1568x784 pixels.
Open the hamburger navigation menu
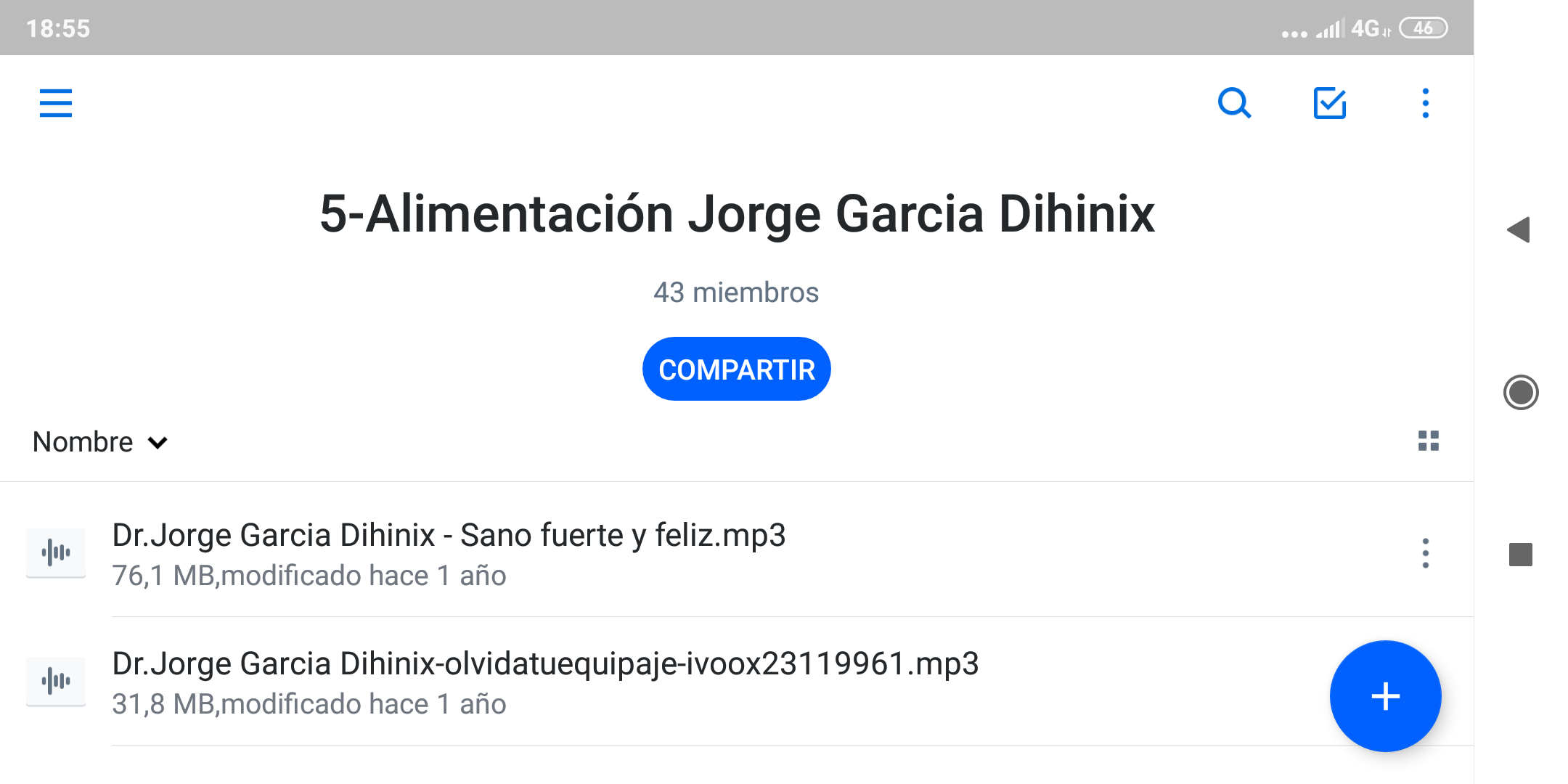pyautogui.click(x=56, y=103)
